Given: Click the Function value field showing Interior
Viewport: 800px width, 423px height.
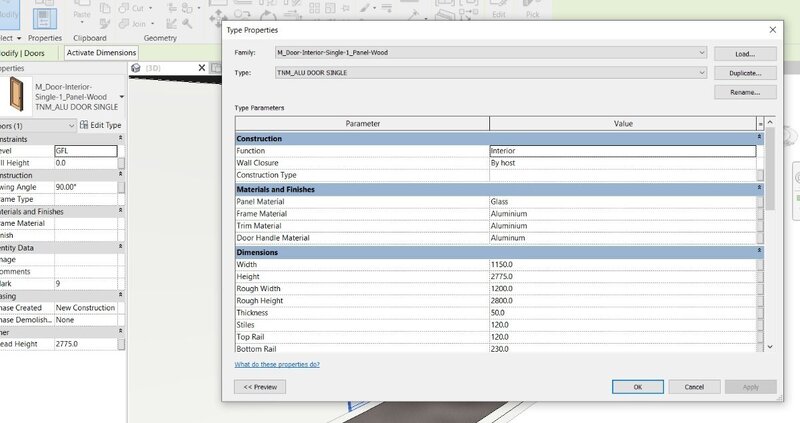Looking at the screenshot, I should [620, 151].
